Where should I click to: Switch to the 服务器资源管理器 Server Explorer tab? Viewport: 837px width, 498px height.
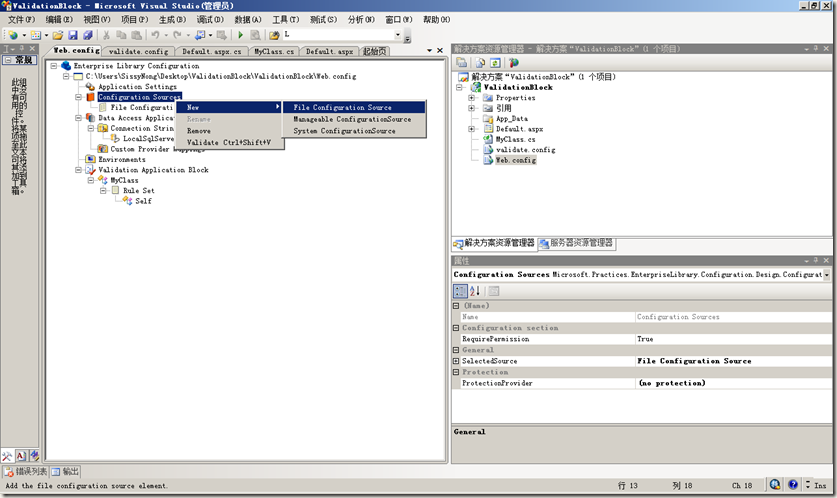[x=577, y=243]
